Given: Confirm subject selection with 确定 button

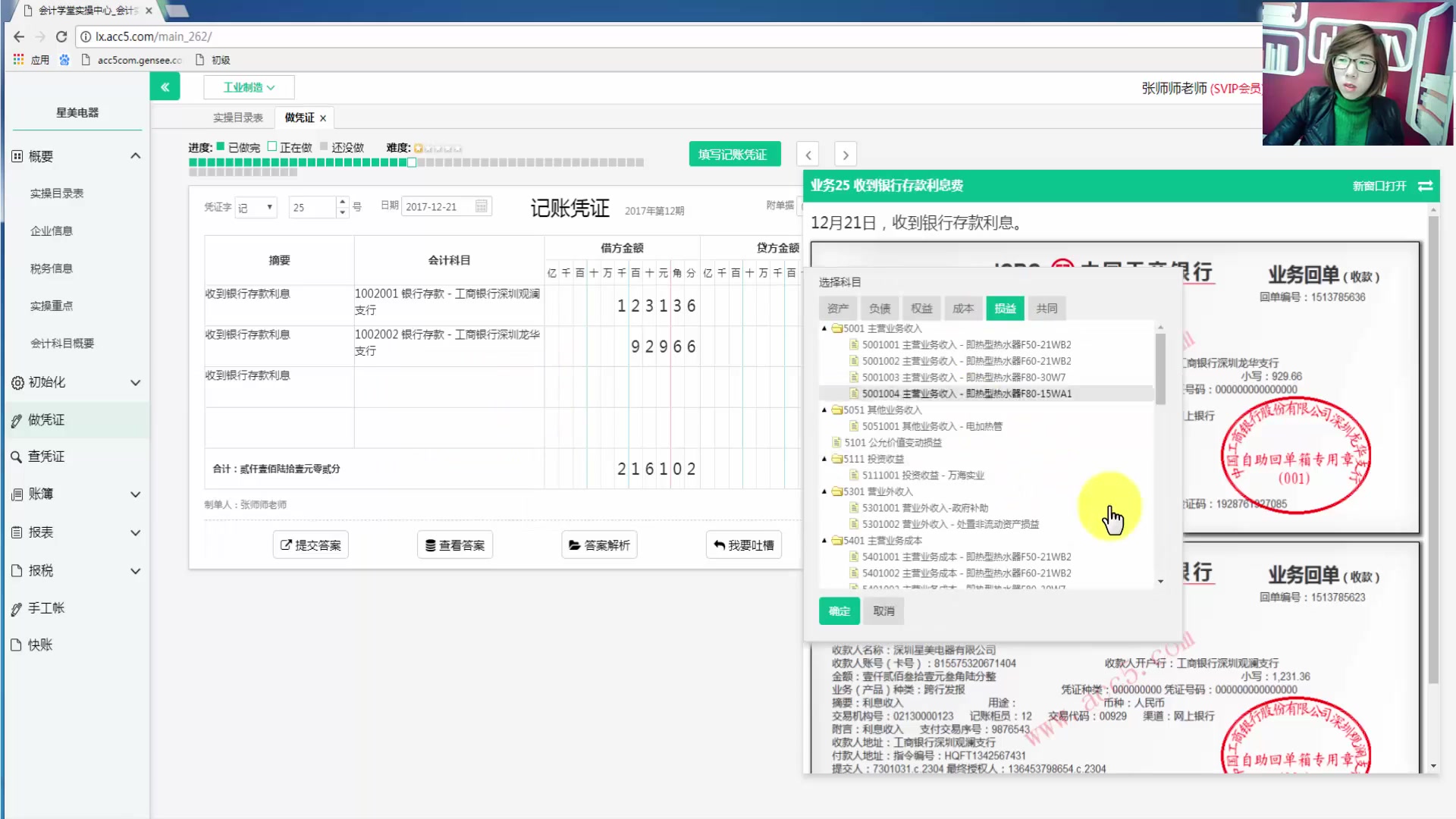Looking at the screenshot, I should [839, 610].
